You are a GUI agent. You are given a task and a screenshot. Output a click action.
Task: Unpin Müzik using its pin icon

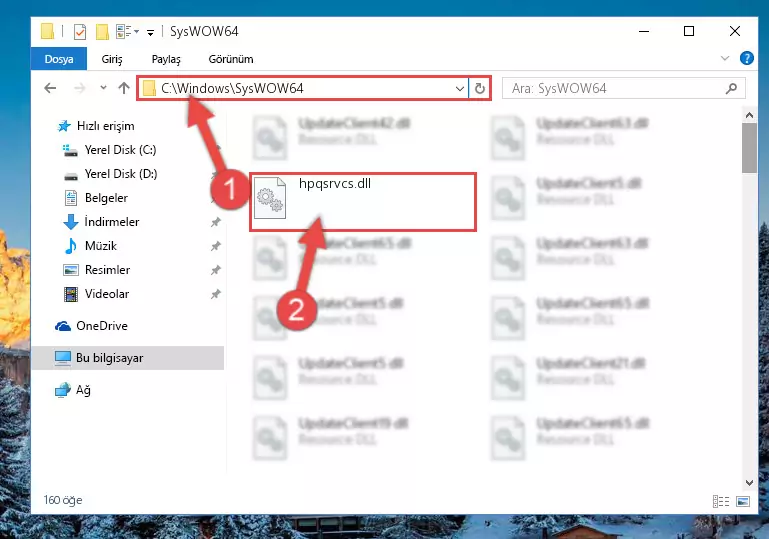(215, 246)
